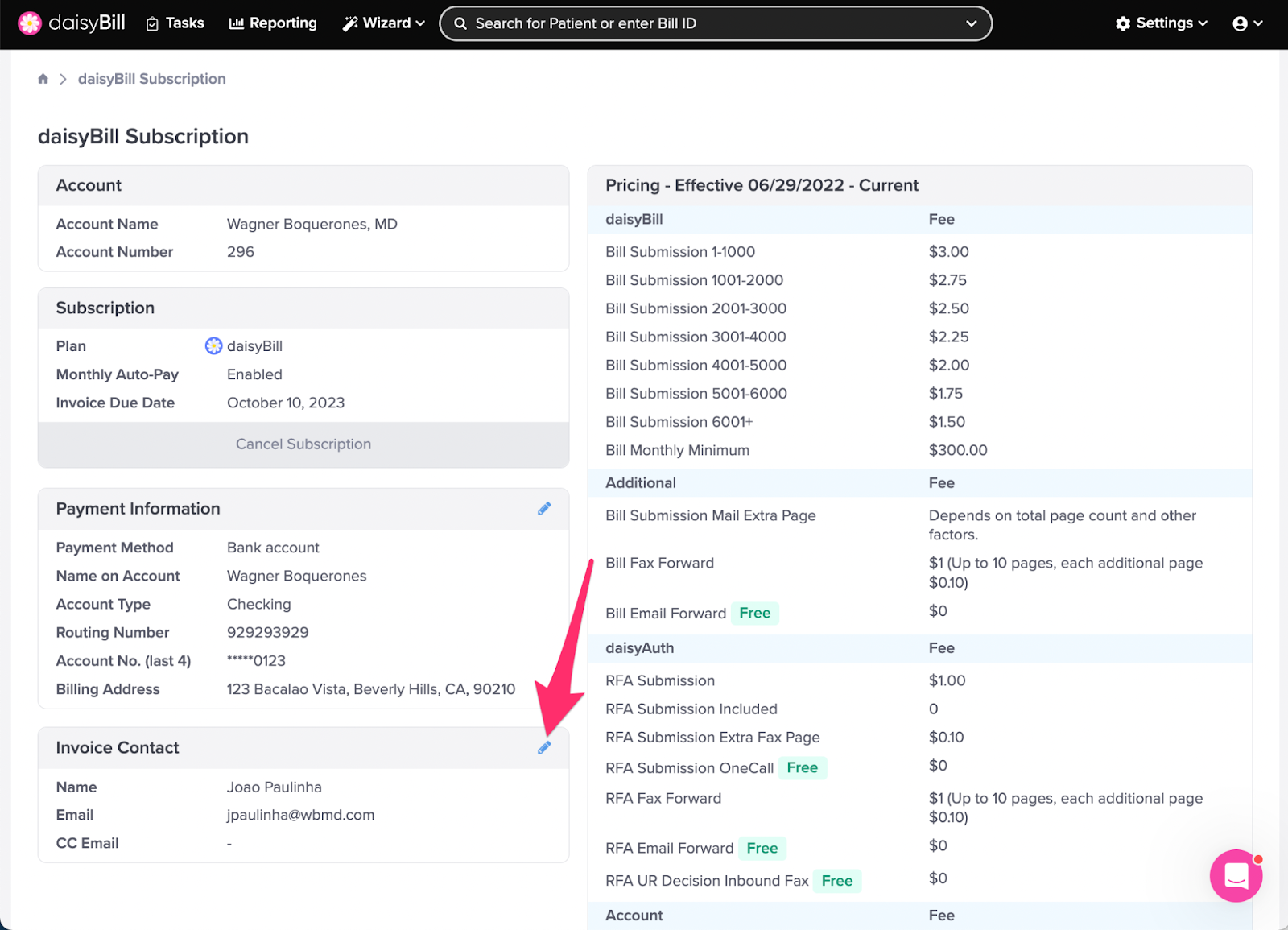Edit Invoice Contact using the pencil icon
Screen dimensions: 1288x930
tap(544, 747)
